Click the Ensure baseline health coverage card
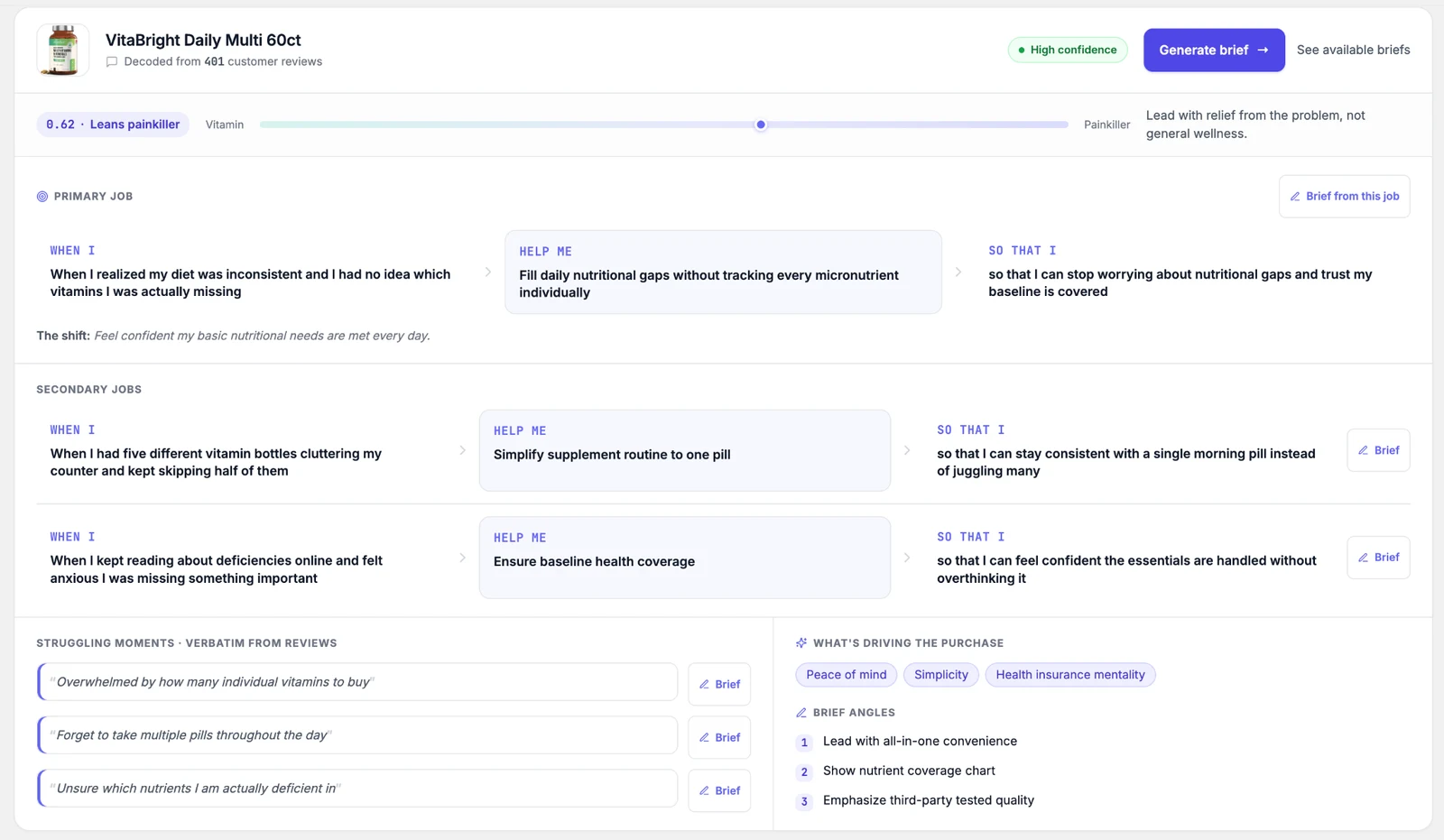 click(x=685, y=558)
